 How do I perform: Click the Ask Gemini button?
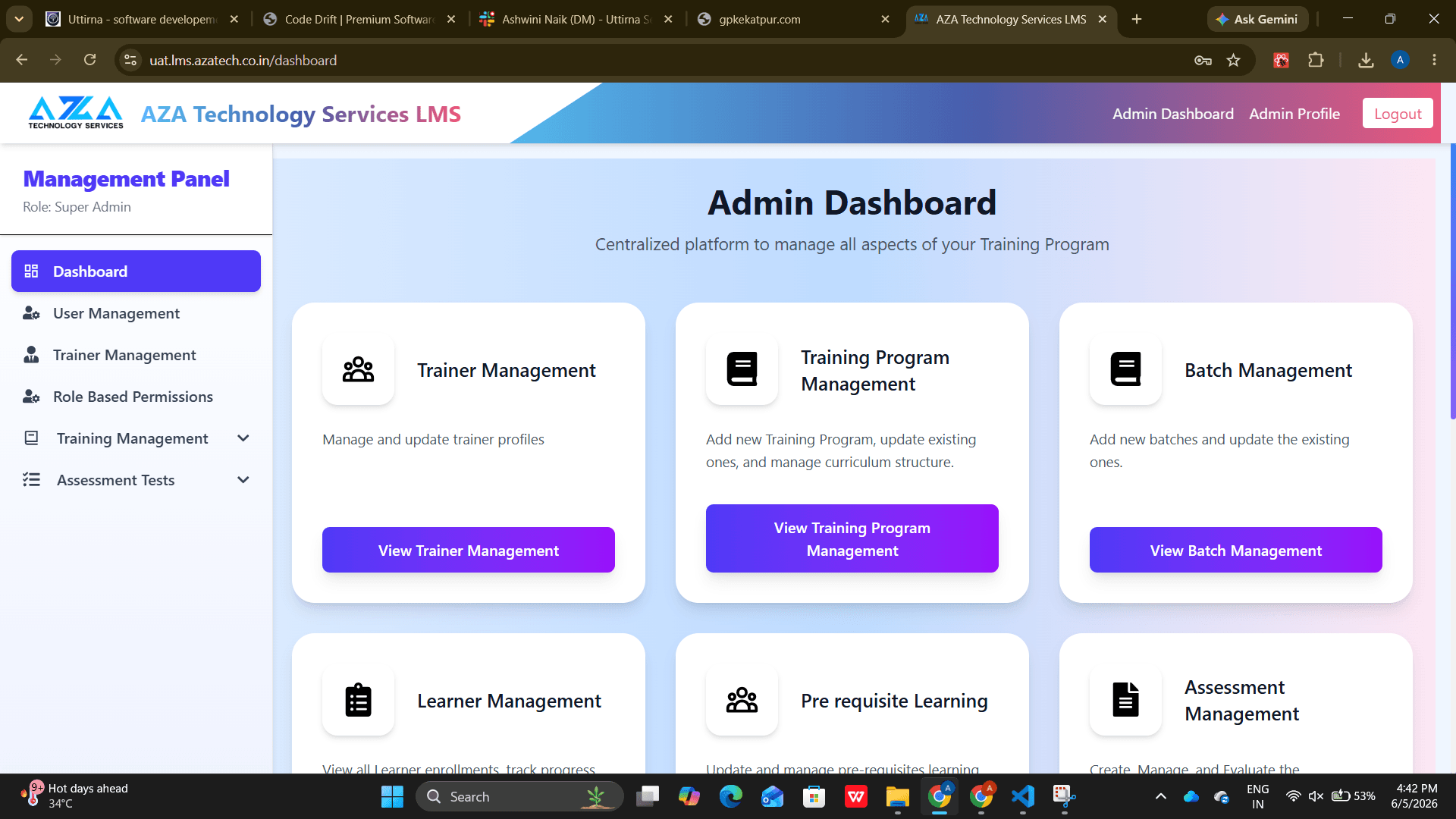tap(1257, 19)
